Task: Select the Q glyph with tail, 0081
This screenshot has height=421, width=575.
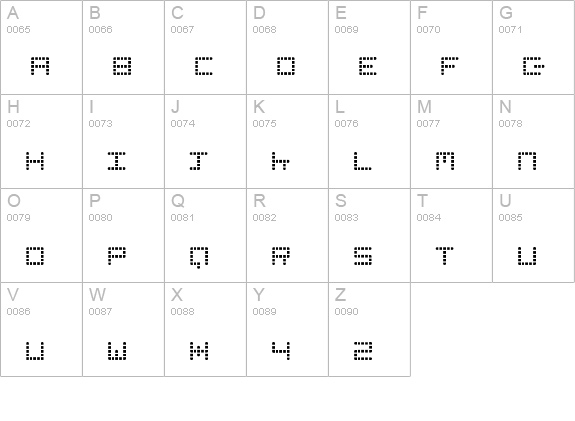Action: click(x=199, y=257)
